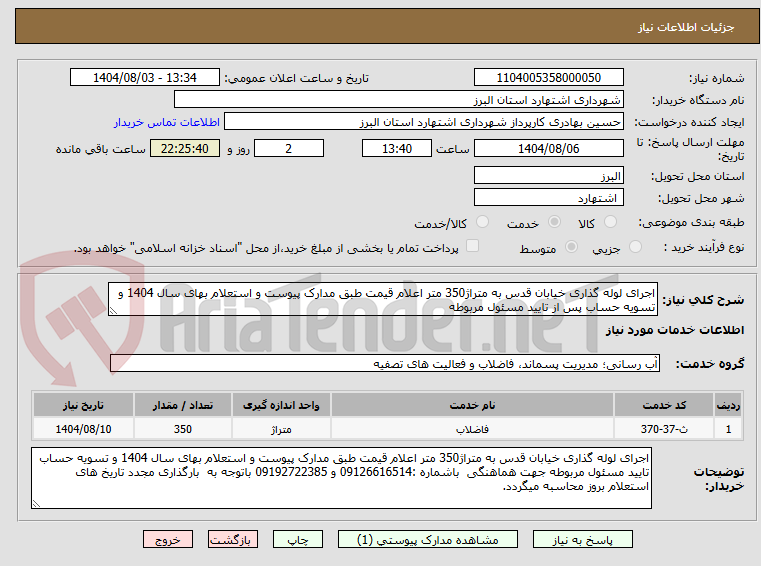
Task: Click the delivery city field اشتهارد
Action: [548, 197]
